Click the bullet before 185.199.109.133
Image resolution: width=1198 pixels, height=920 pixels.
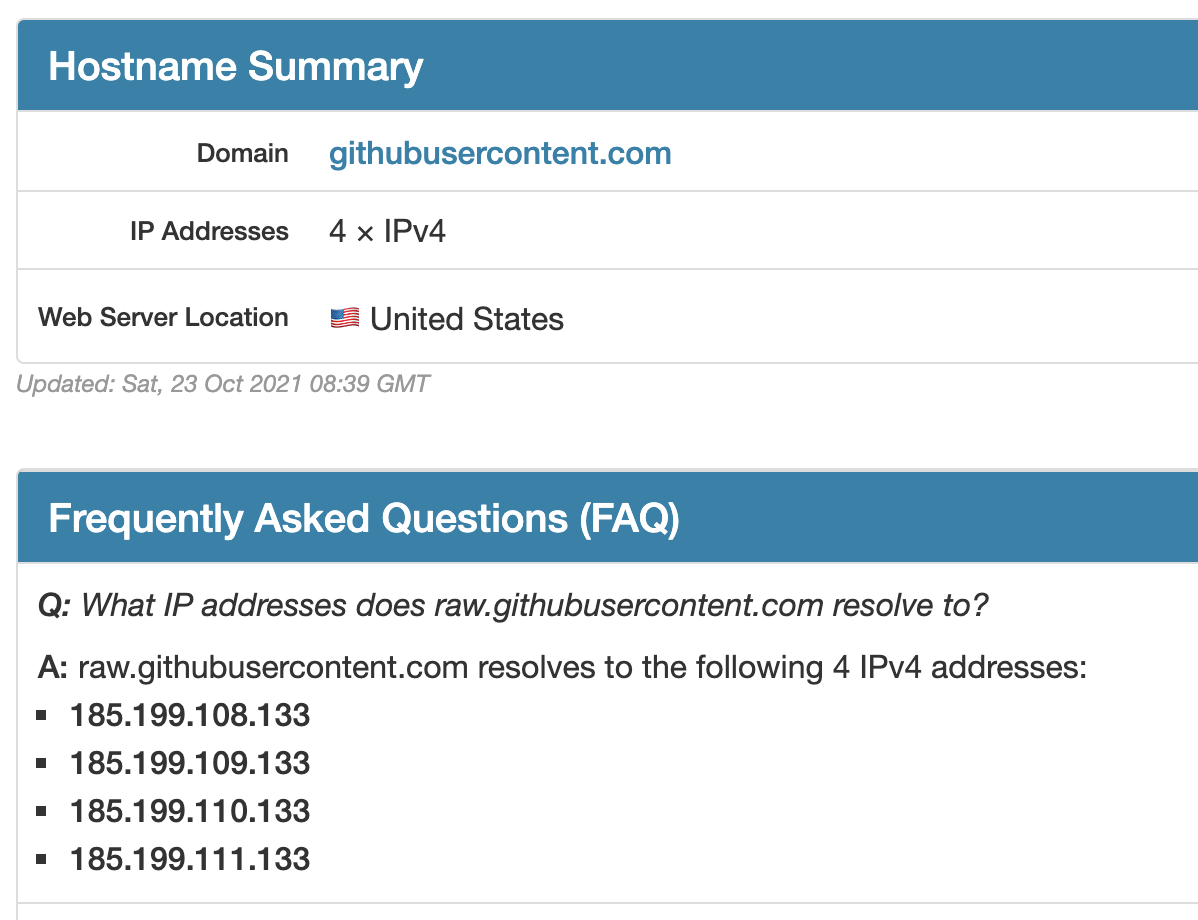pyautogui.click(x=42, y=763)
